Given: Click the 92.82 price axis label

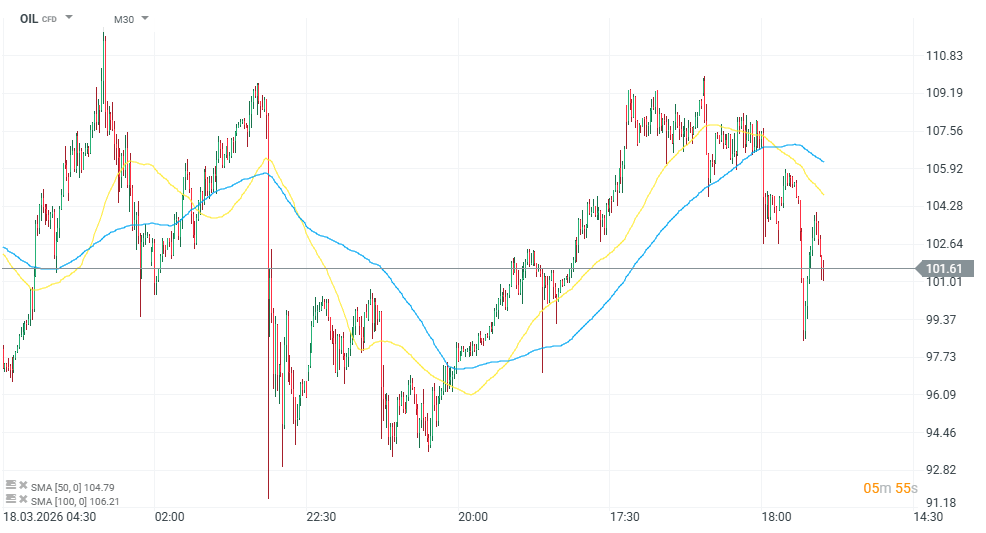Looking at the screenshot, I should point(944,470).
